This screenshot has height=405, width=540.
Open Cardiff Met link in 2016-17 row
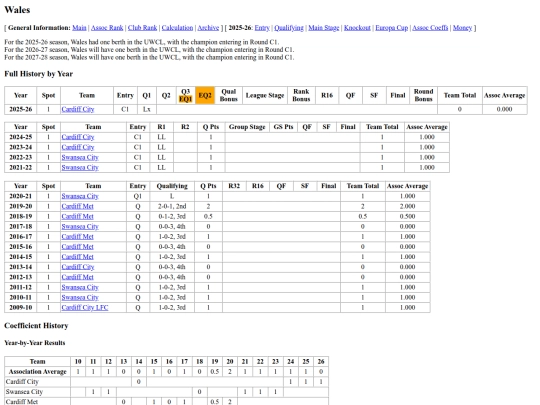point(77,237)
